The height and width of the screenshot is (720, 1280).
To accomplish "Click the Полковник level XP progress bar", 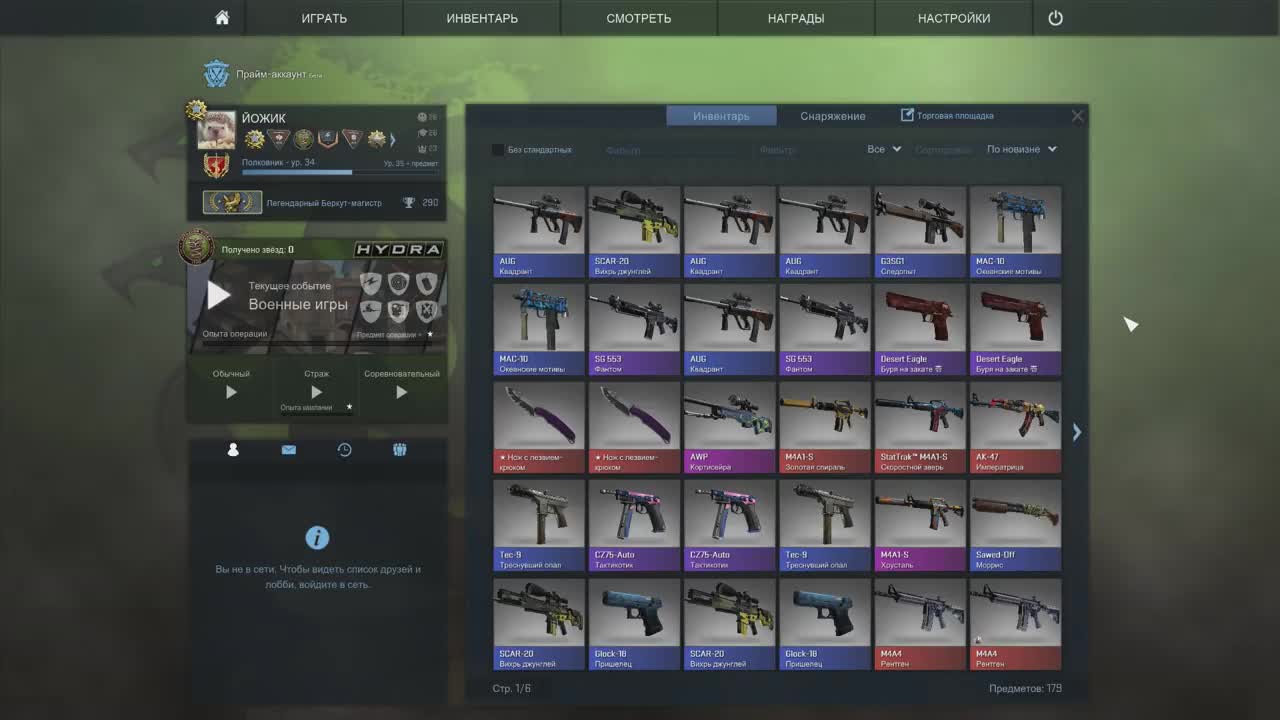I will 340,172.
